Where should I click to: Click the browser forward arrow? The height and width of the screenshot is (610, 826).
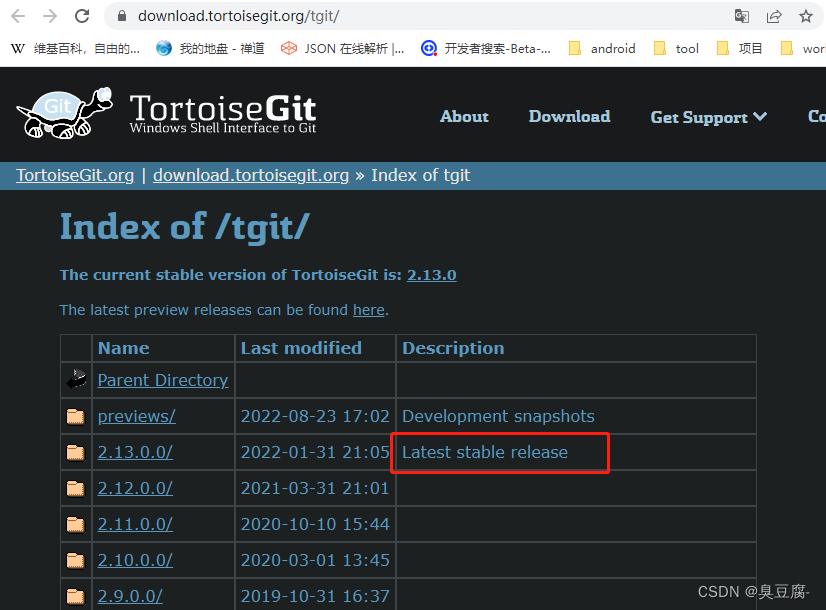(x=50, y=16)
